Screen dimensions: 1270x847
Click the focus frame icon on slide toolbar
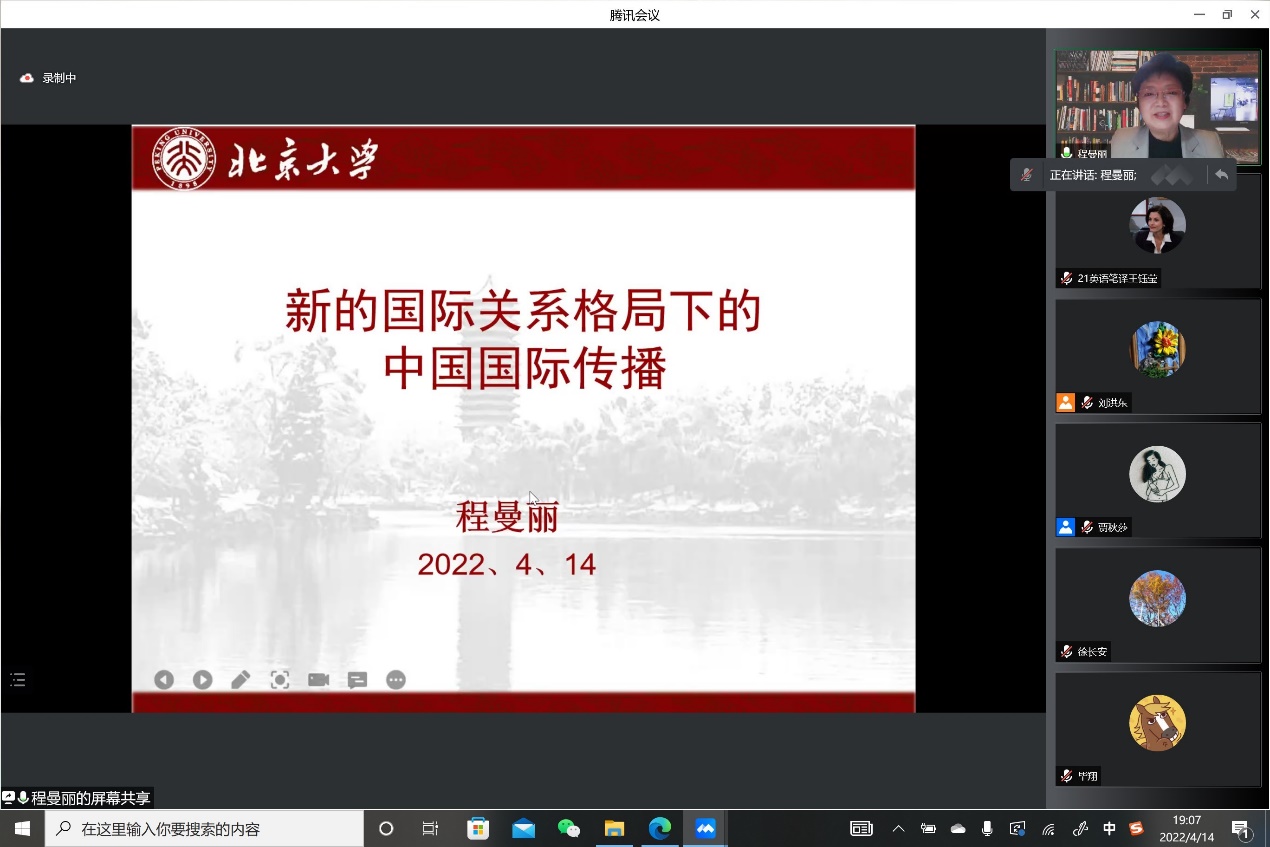click(x=280, y=680)
